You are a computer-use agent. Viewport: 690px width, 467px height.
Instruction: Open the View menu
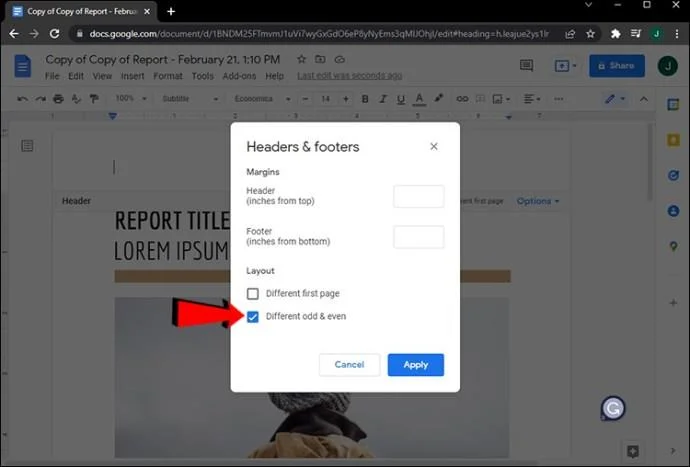(102, 76)
